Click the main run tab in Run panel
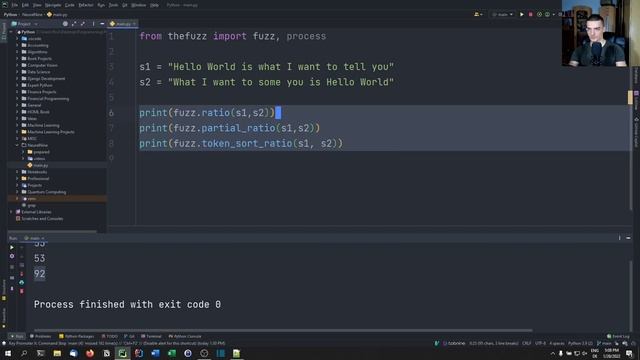This screenshot has height=360, width=640. [34, 238]
